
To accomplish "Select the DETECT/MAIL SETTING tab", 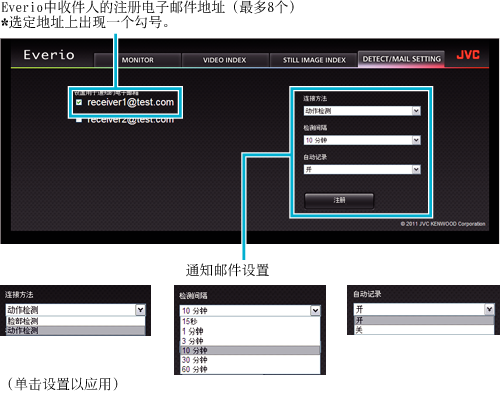I will tap(401, 59).
